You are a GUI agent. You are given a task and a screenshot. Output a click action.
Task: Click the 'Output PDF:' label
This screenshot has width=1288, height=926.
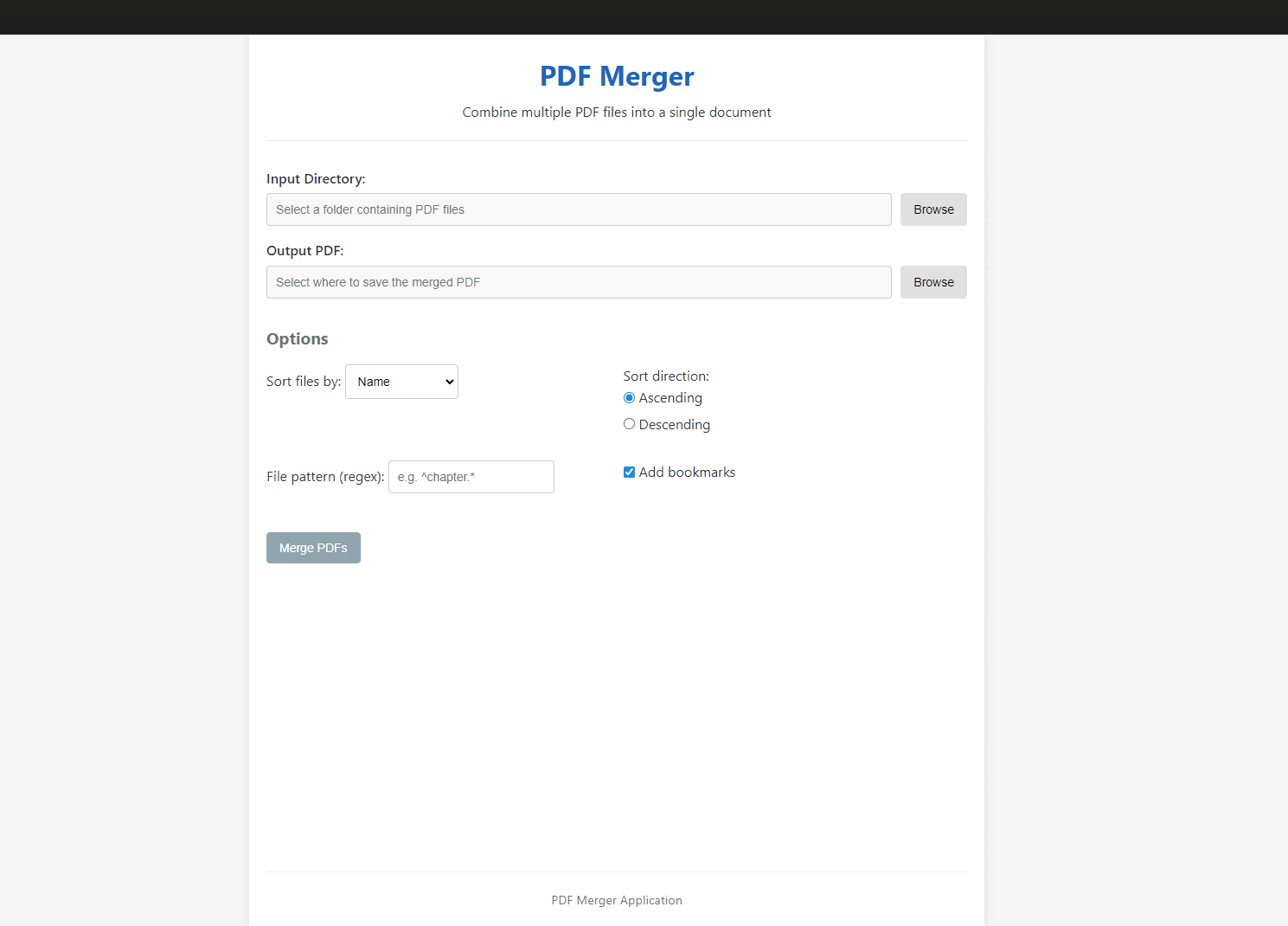(x=304, y=251)
